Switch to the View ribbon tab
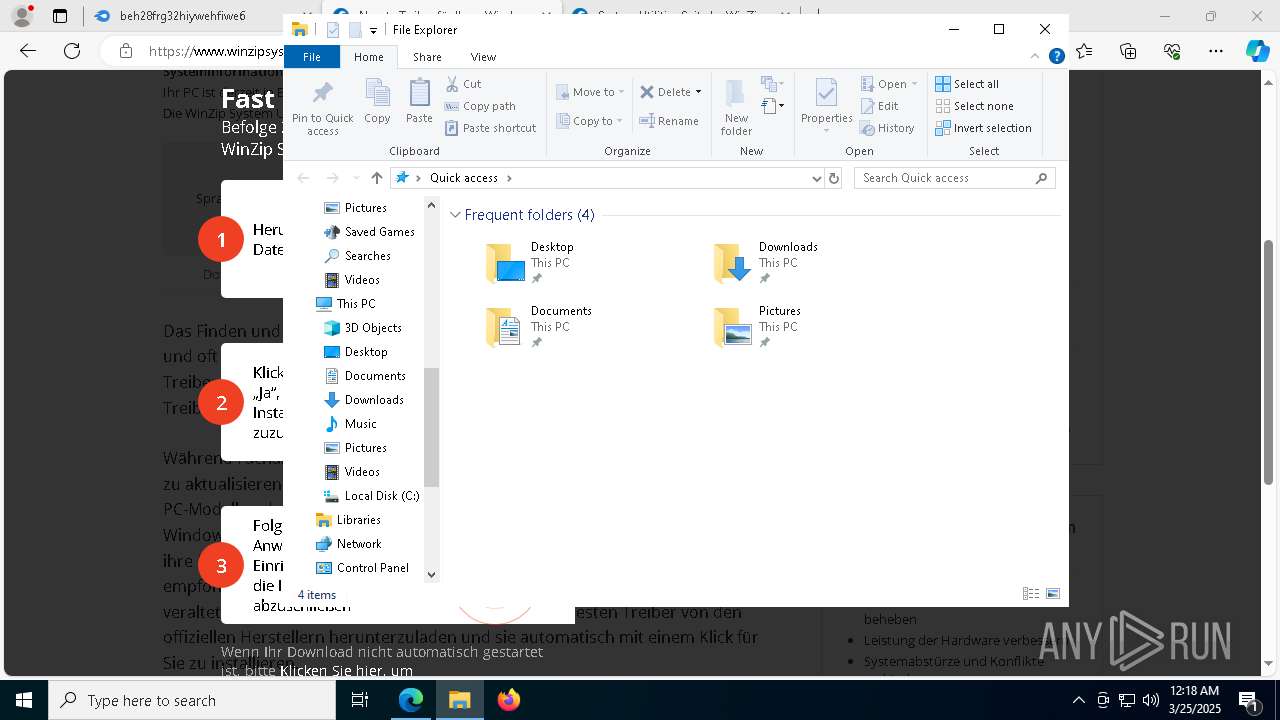1280x720 pixels. (x=483, y=57)
